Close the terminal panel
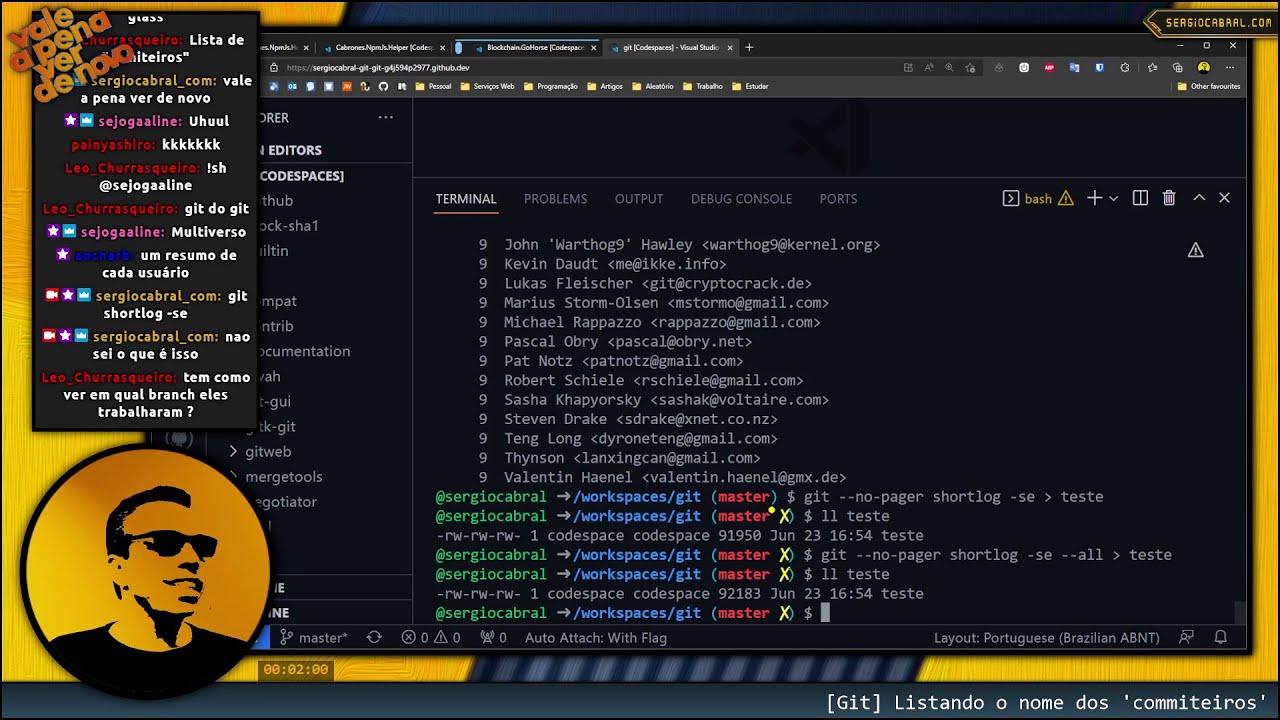 click(x=1224, y=198)
